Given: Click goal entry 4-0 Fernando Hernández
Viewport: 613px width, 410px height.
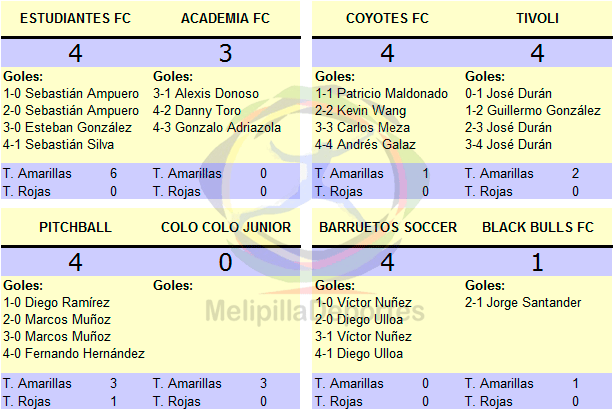Looking at the screenshot, I should click(x=74, y=354).
